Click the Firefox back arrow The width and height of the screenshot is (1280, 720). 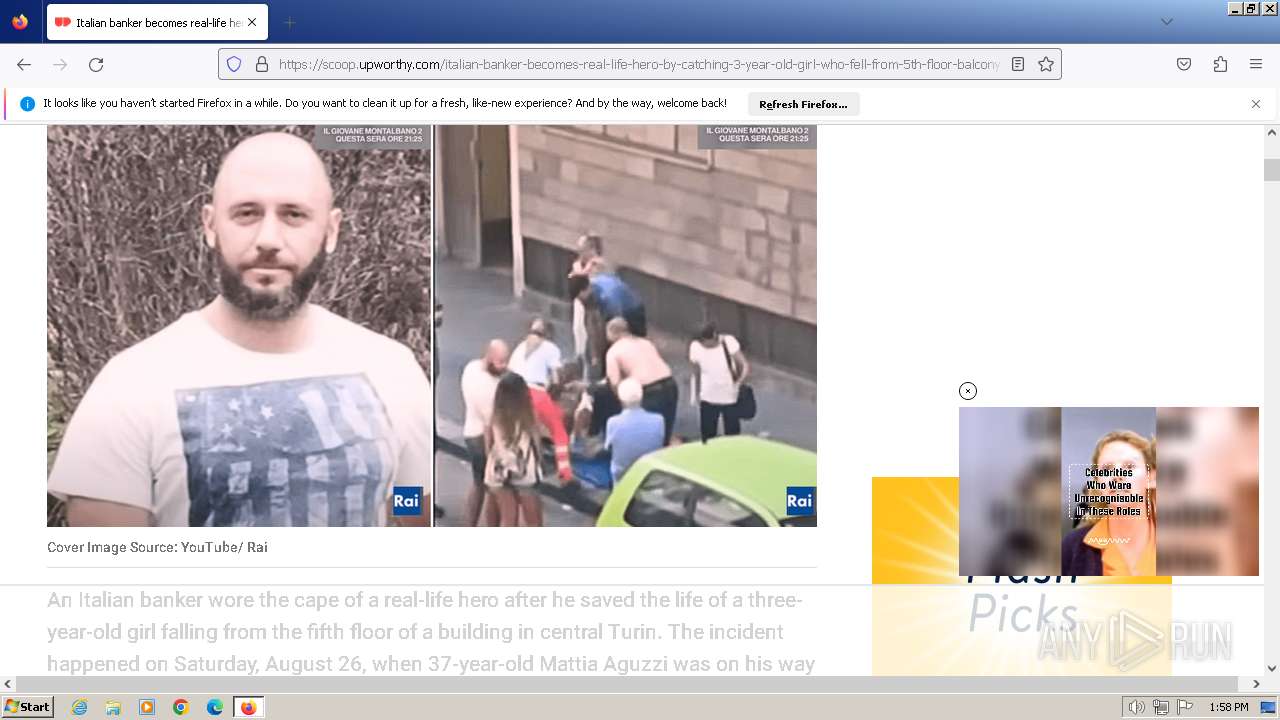[x=24, y=64]
